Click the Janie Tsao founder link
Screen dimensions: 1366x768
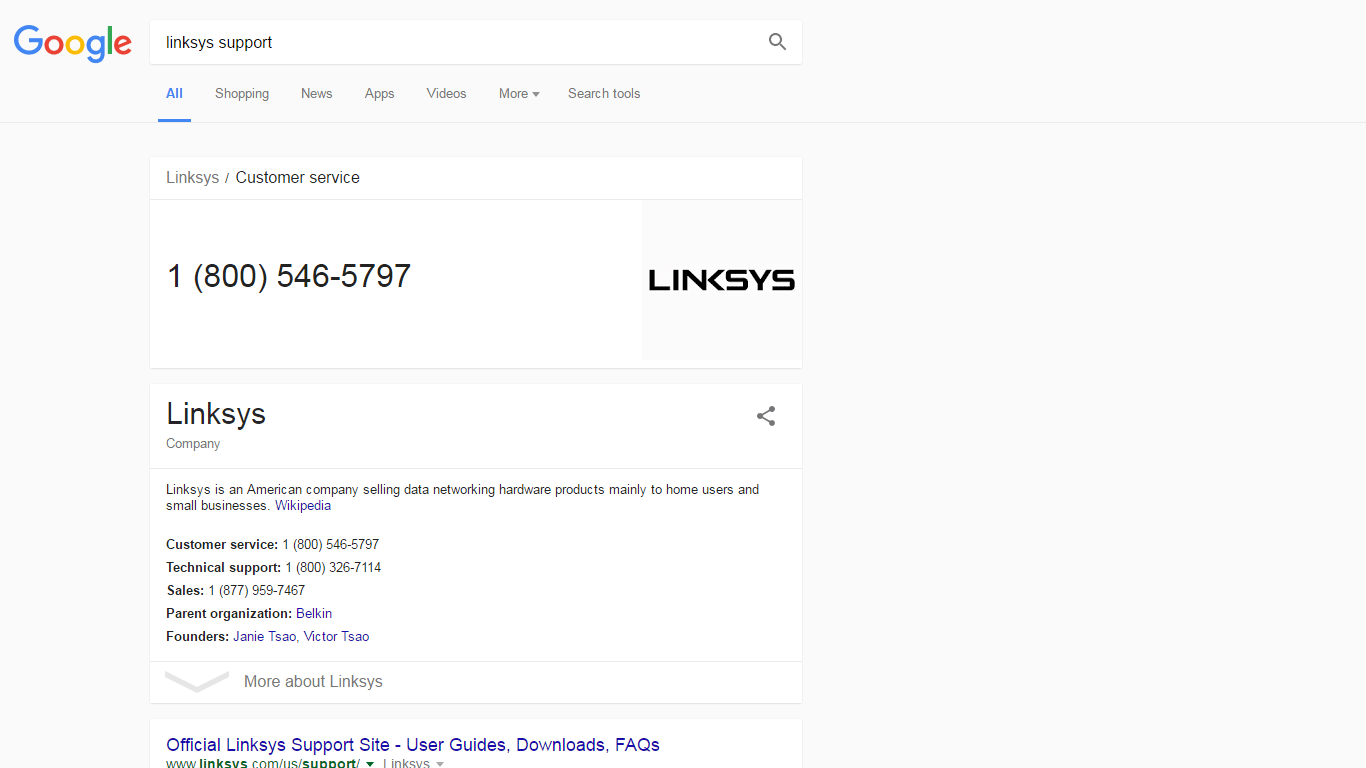(x=264, y=637)
